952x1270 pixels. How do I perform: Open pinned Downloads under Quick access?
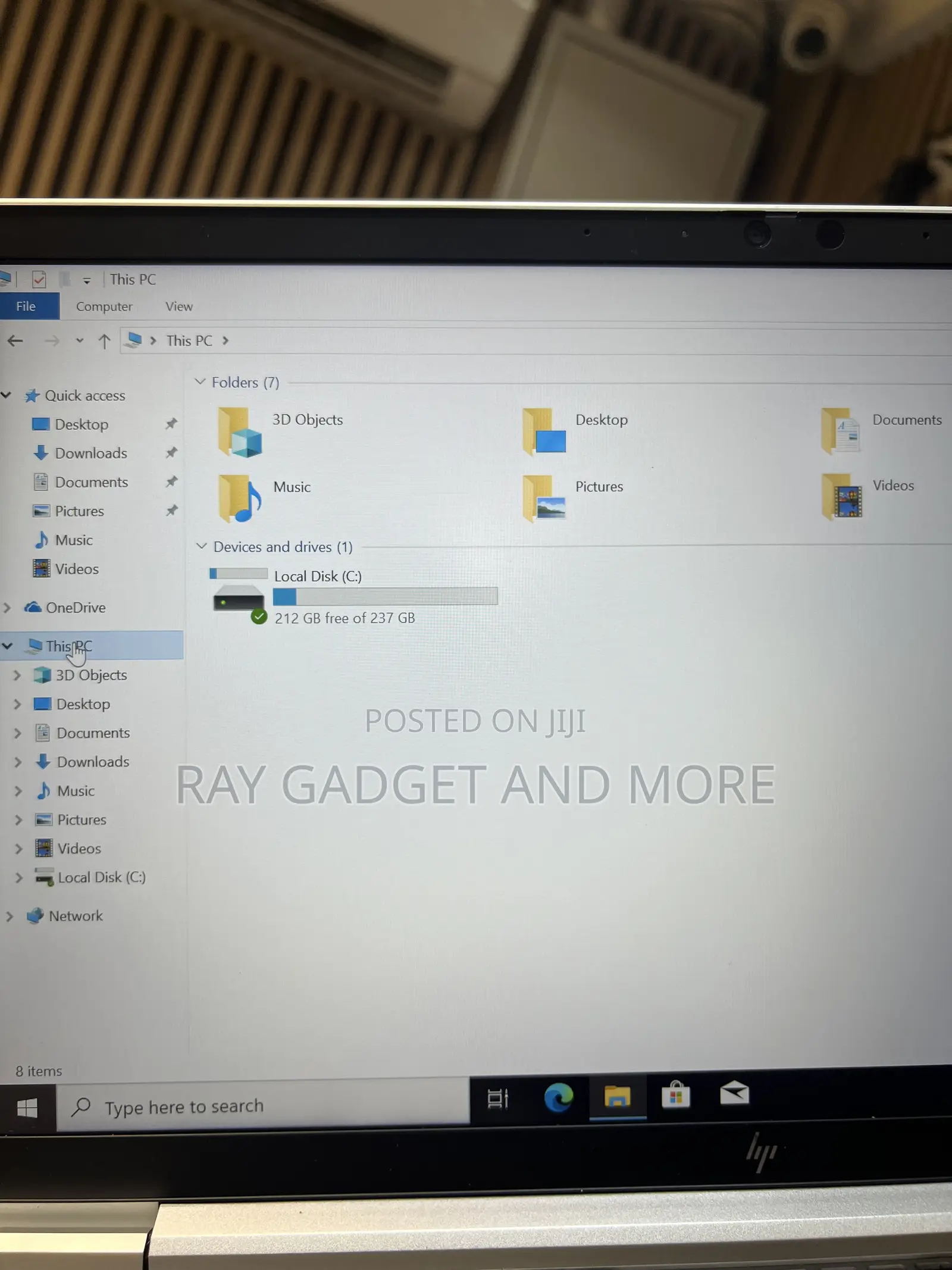(x=91, y=453)
